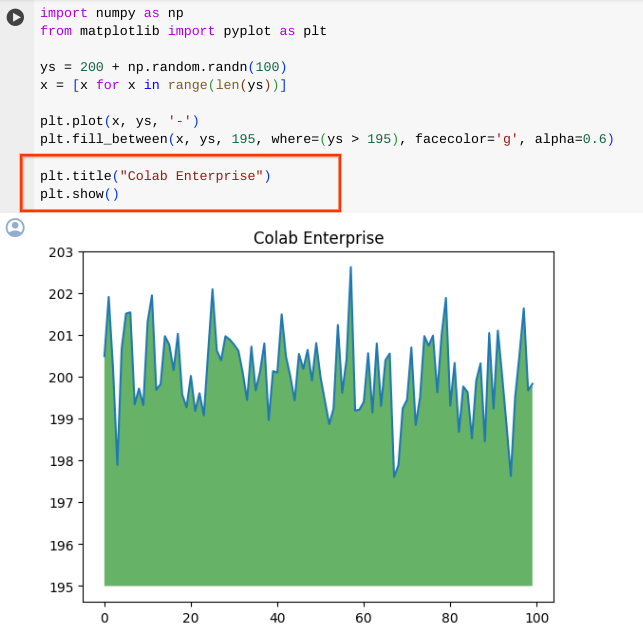Click the x = [x for x in range line
The height and width of the screenshot is (636, 643).
click(x=163, y=85)
